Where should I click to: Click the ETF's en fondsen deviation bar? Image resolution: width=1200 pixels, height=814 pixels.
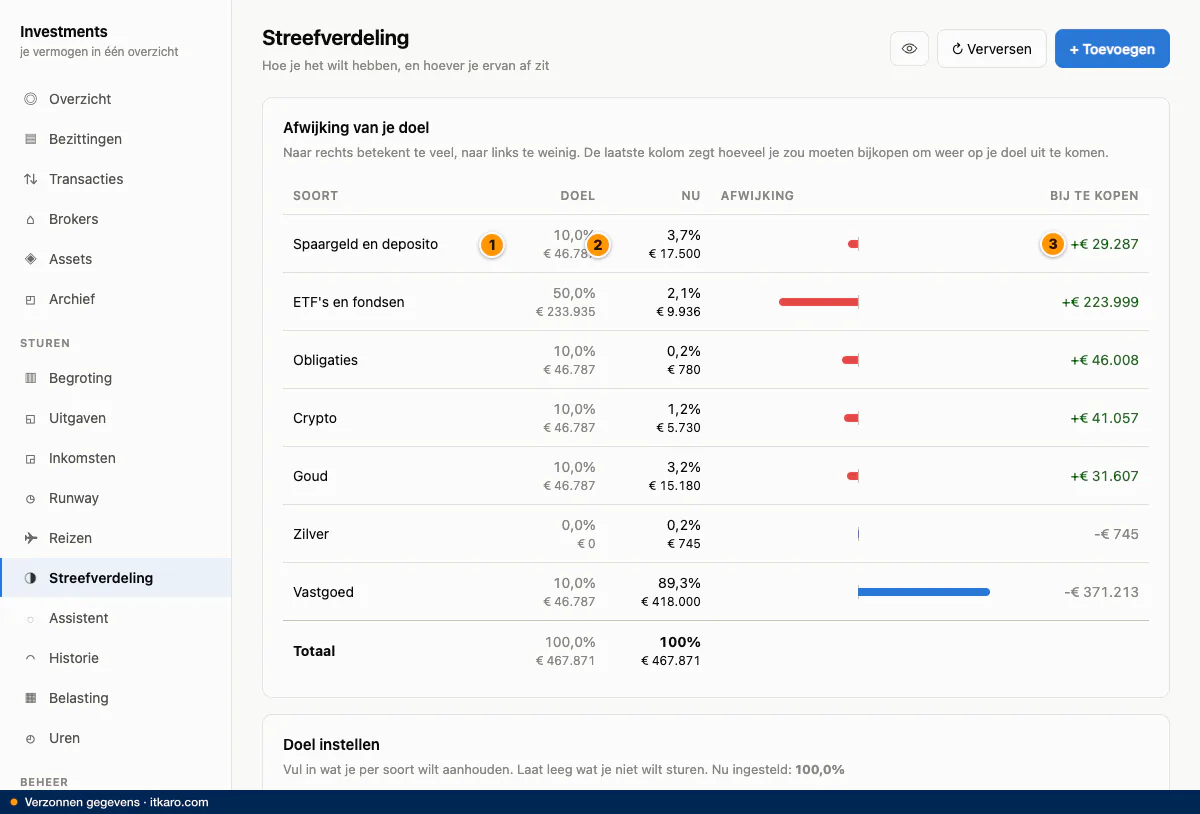(819, 302)
